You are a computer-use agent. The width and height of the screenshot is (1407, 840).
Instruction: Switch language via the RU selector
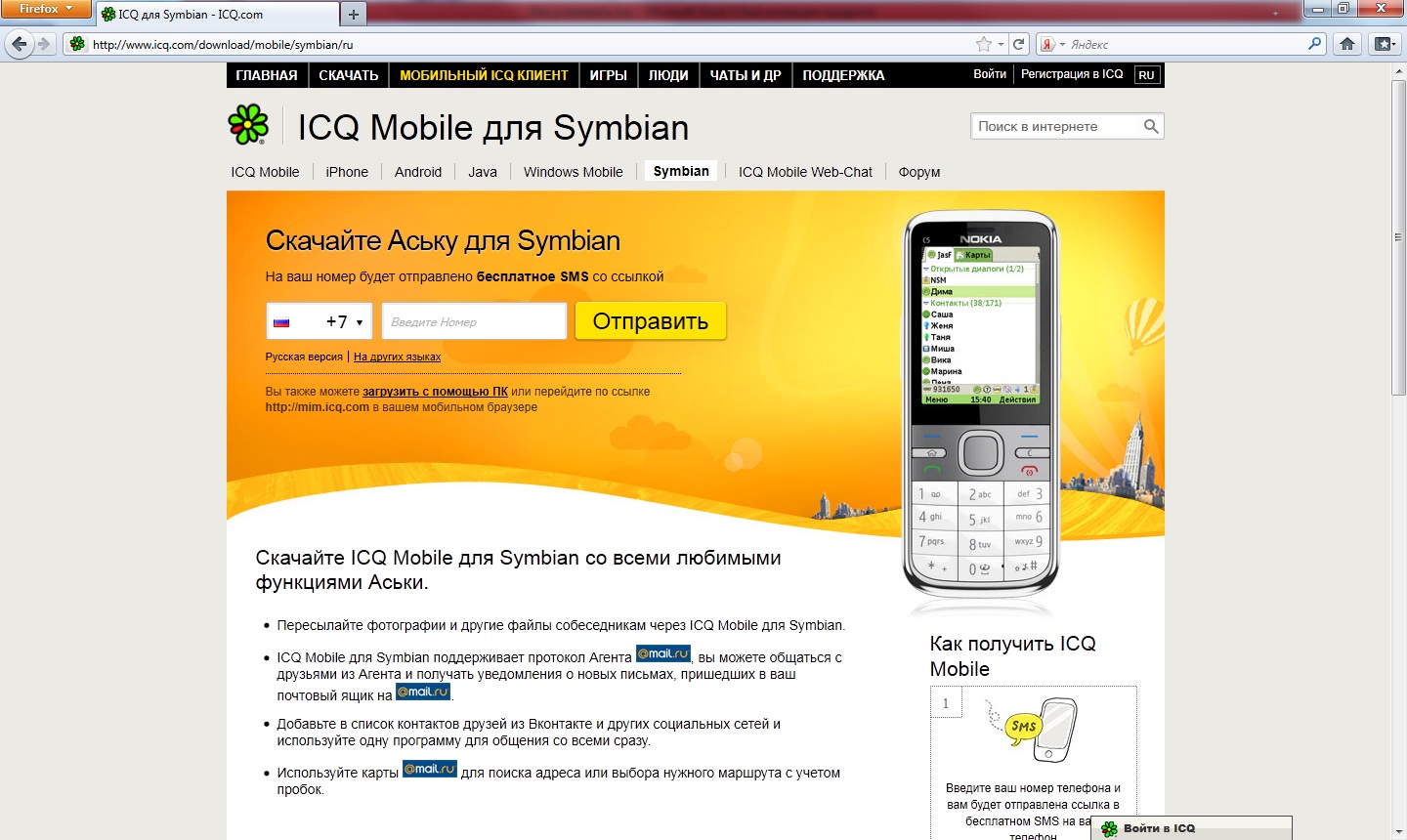[1147, 75]
